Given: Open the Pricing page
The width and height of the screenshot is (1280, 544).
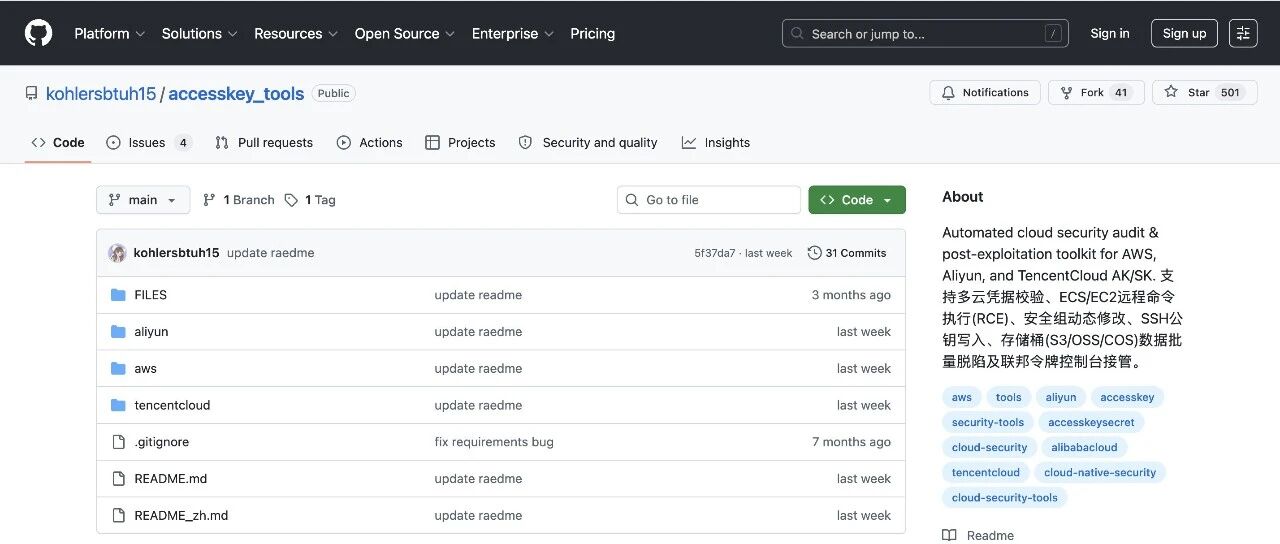Looking at the screenshot, I should (x=593, y=33).
